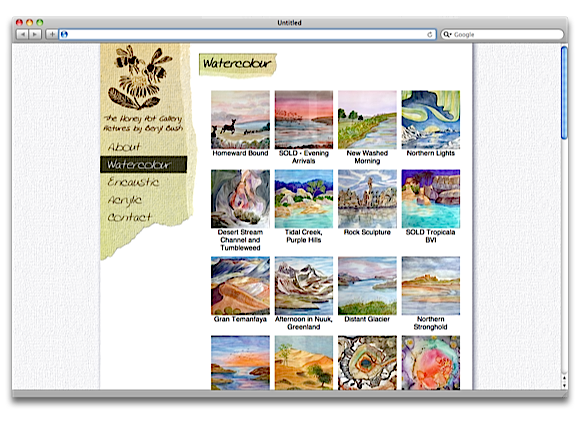Click the reload icon in address bar
Viewport: 580px width, 430px height.
coord(429,34)
